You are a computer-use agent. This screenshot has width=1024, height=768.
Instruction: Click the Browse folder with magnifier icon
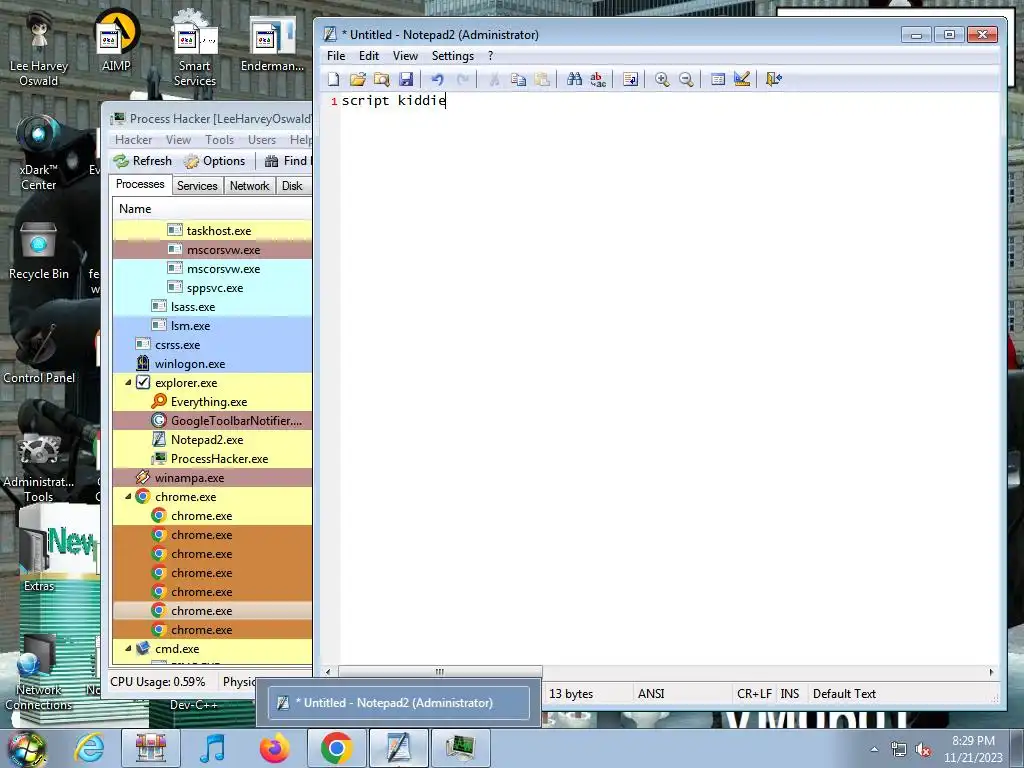(382, 80)
